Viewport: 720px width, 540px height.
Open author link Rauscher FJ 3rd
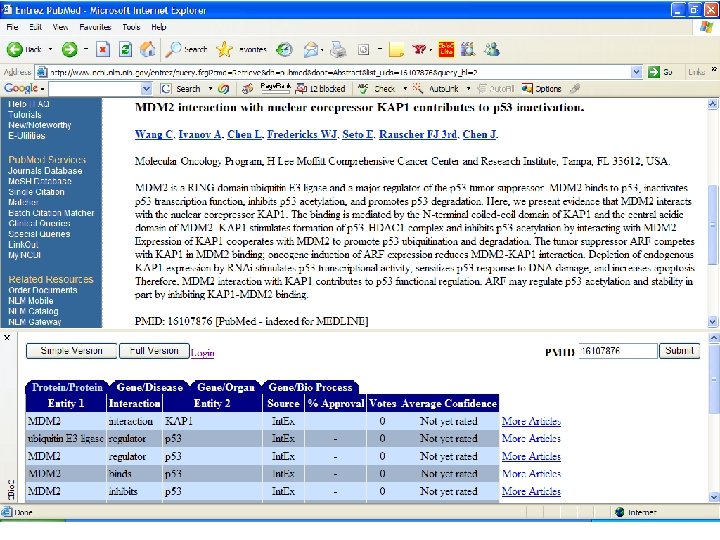tap(418, 134)
